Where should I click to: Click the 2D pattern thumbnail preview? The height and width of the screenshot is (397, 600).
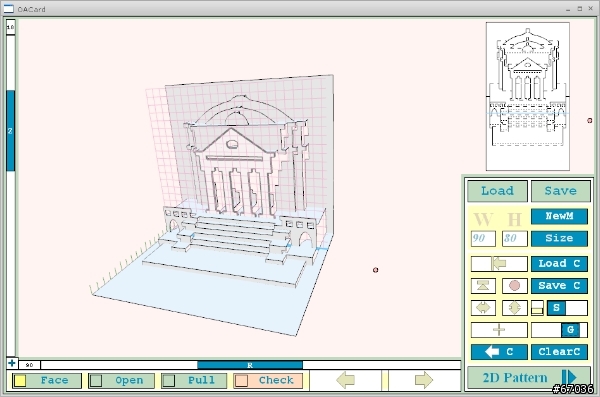click(x=528, y=96)
